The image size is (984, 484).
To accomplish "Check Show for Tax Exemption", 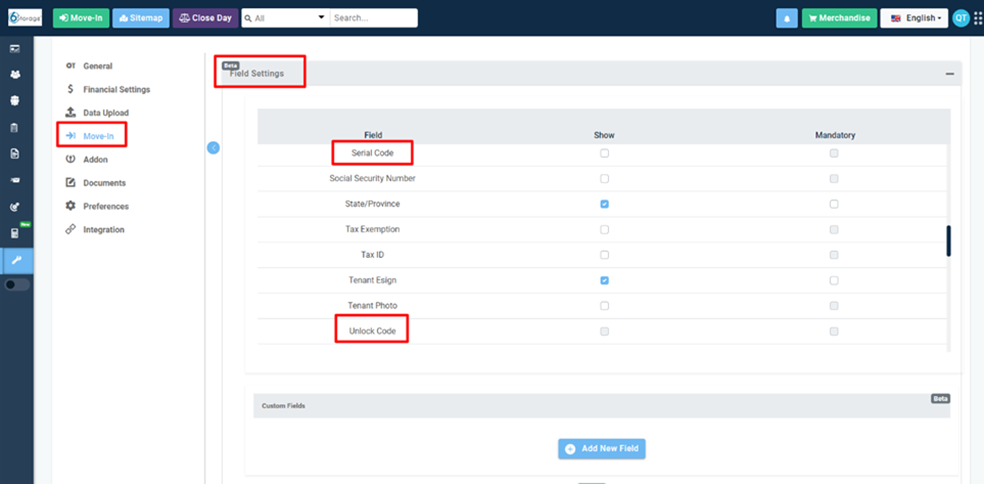I will pos(604,230).
